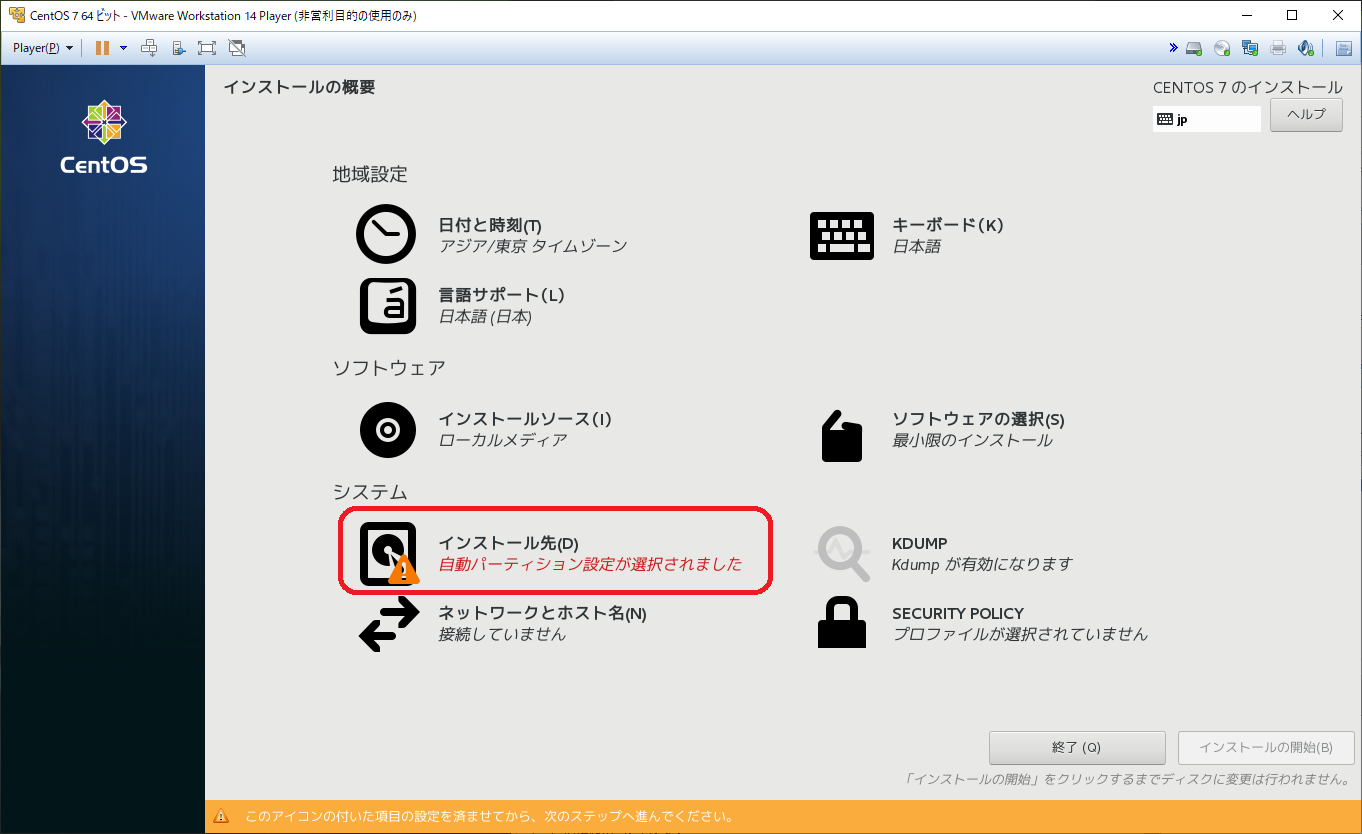Open installer help with ヘルプ button
1362x834 pixels.
pos(1306,114)
